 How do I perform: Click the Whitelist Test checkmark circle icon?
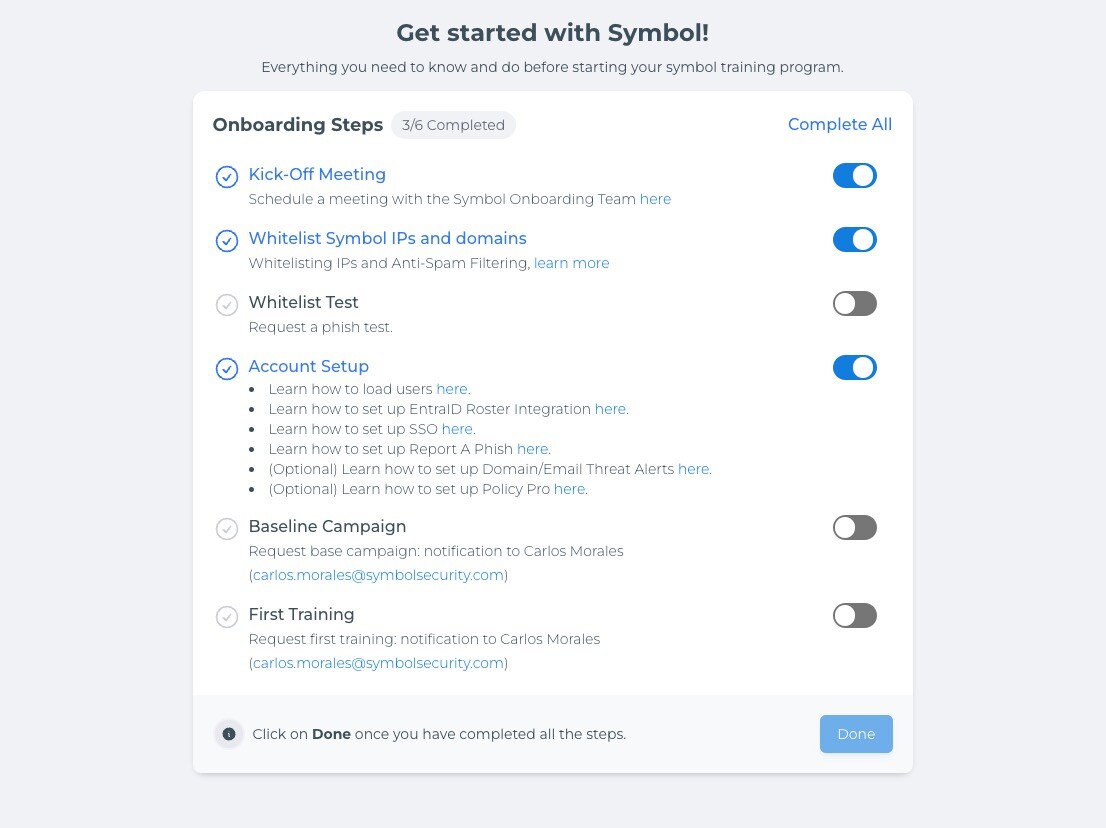(x=226, y=305)
